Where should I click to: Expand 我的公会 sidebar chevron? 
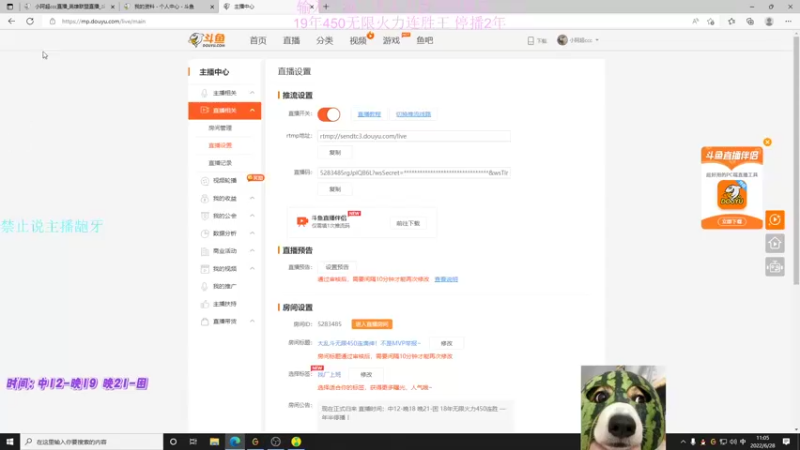pos(252,216)
